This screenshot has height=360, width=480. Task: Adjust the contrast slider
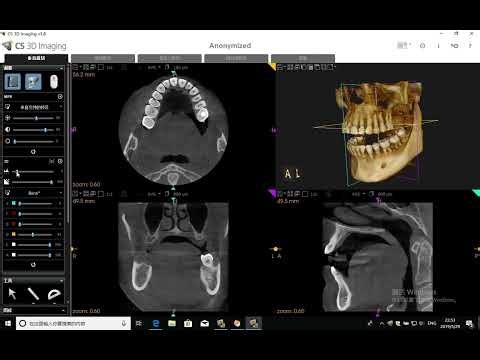tap(33, 130)
